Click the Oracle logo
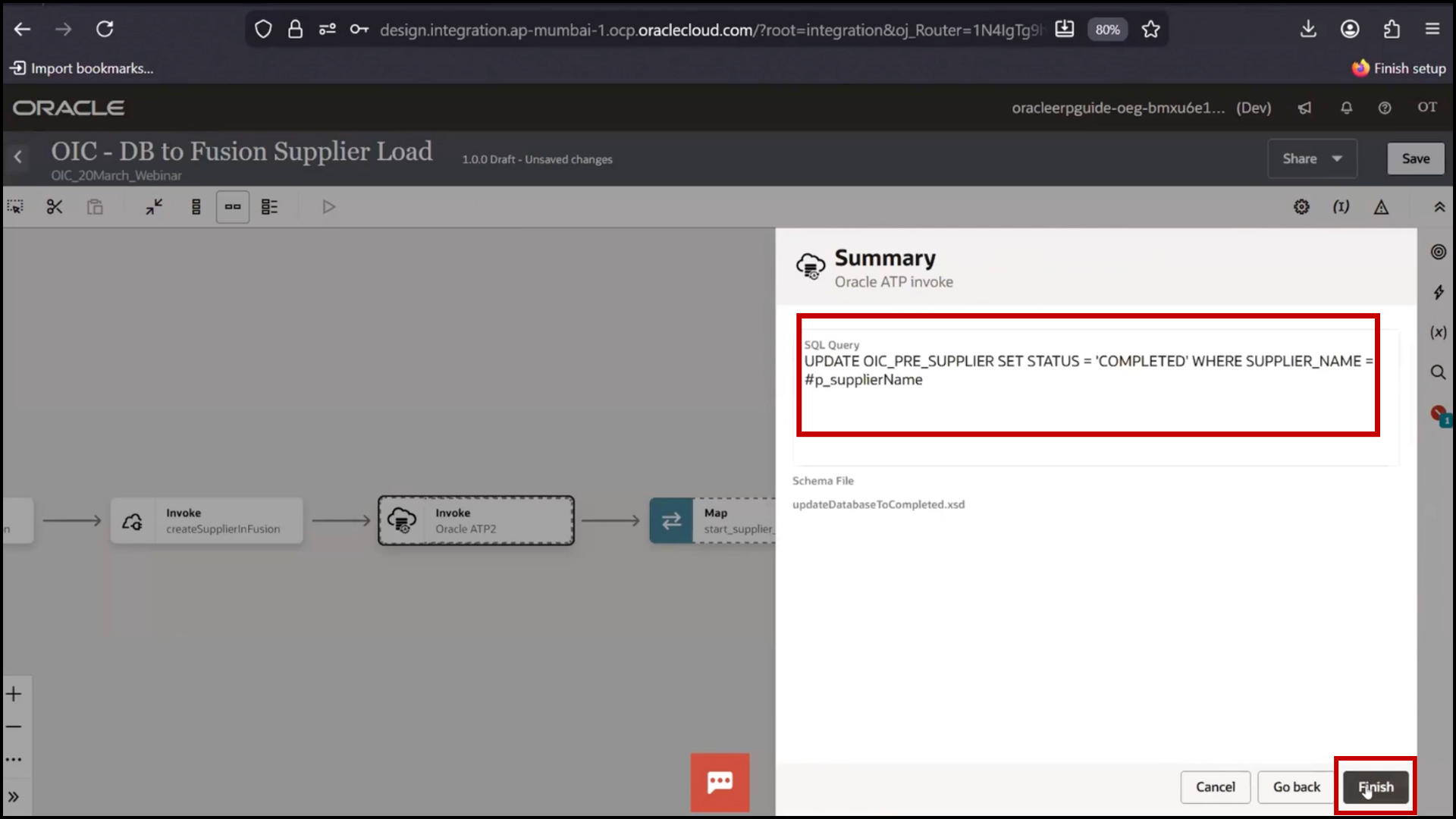Viewport: 1456px width, 819px height. 68,108
